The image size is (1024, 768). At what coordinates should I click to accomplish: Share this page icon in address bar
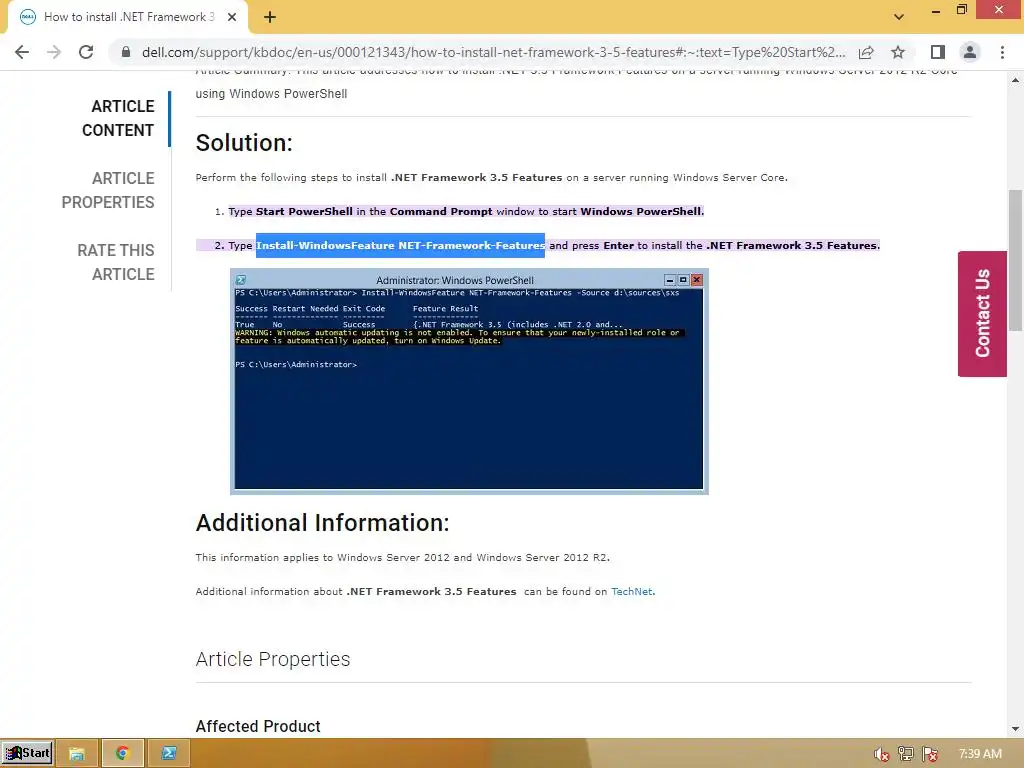click(866, 52)
